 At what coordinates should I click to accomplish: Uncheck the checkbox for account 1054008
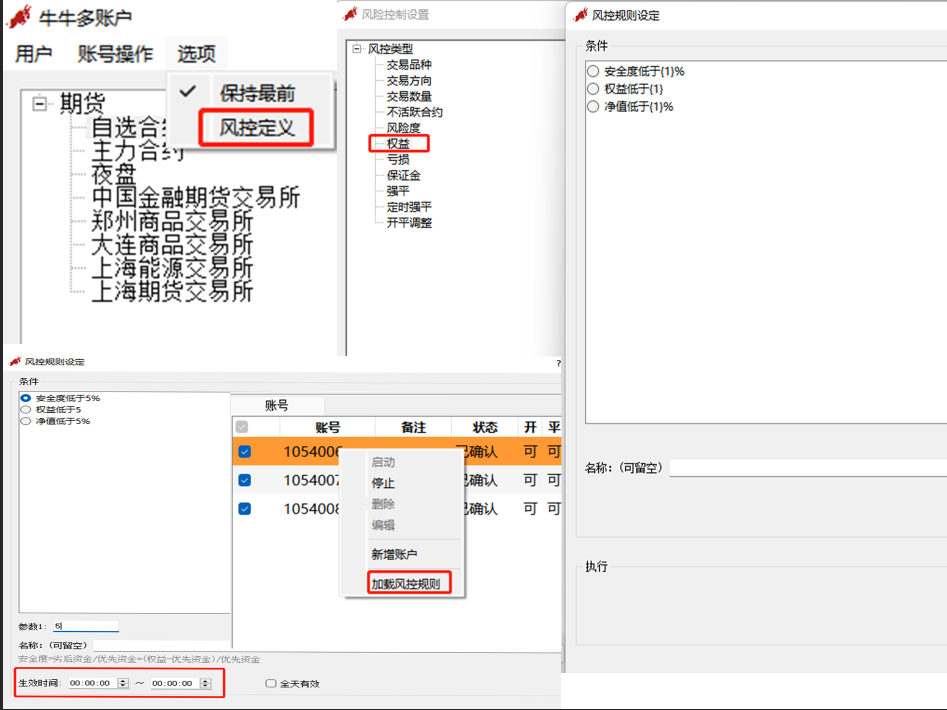[x=245, y=508]
